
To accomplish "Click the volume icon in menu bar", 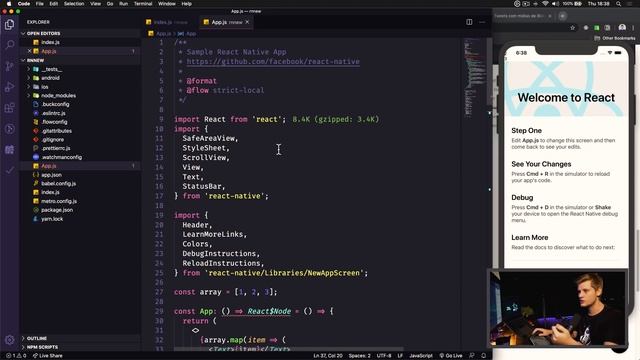I will tap(555, 4).
